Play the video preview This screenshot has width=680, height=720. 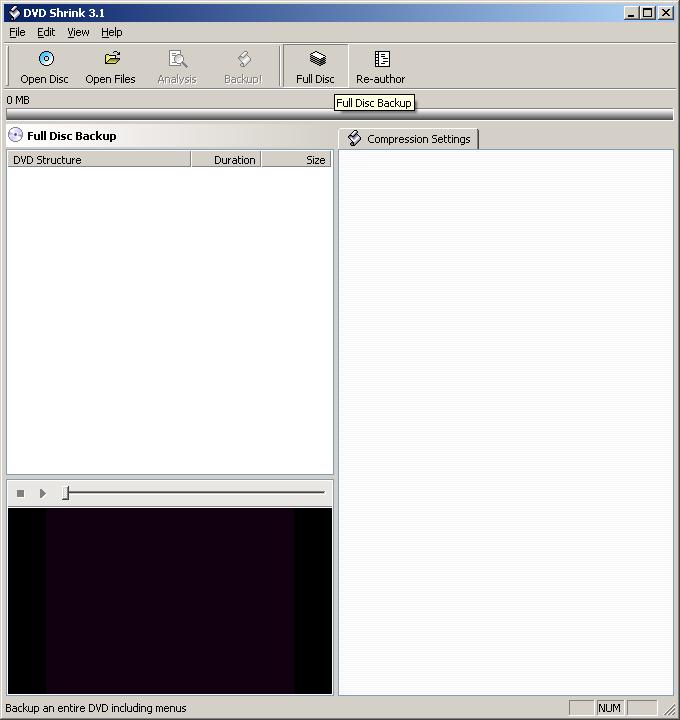[42, 493]
